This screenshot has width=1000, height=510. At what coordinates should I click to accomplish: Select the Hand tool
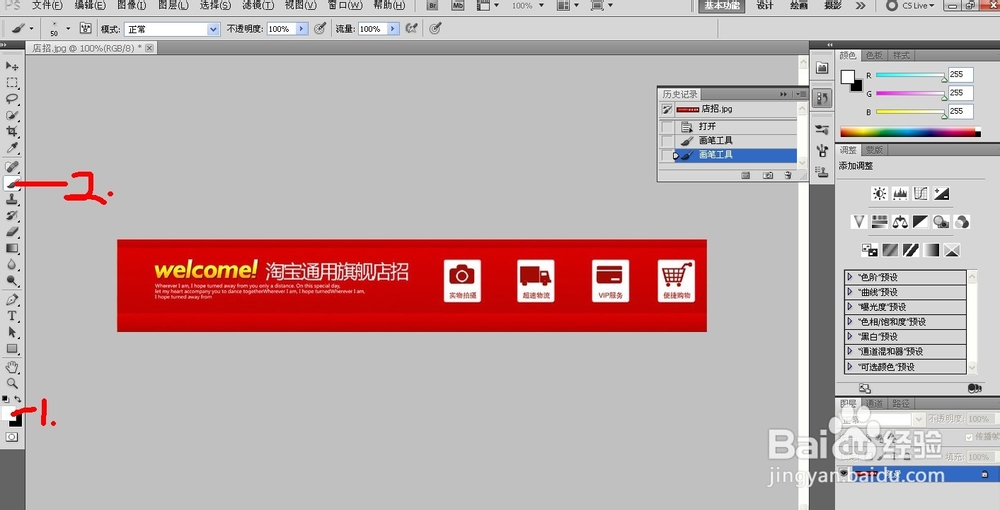click(x=12, y=367)
